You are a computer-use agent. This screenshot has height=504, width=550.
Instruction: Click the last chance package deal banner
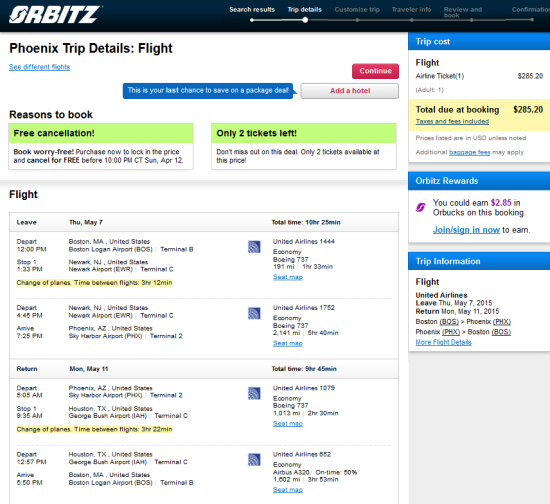[x=208, y=91]
